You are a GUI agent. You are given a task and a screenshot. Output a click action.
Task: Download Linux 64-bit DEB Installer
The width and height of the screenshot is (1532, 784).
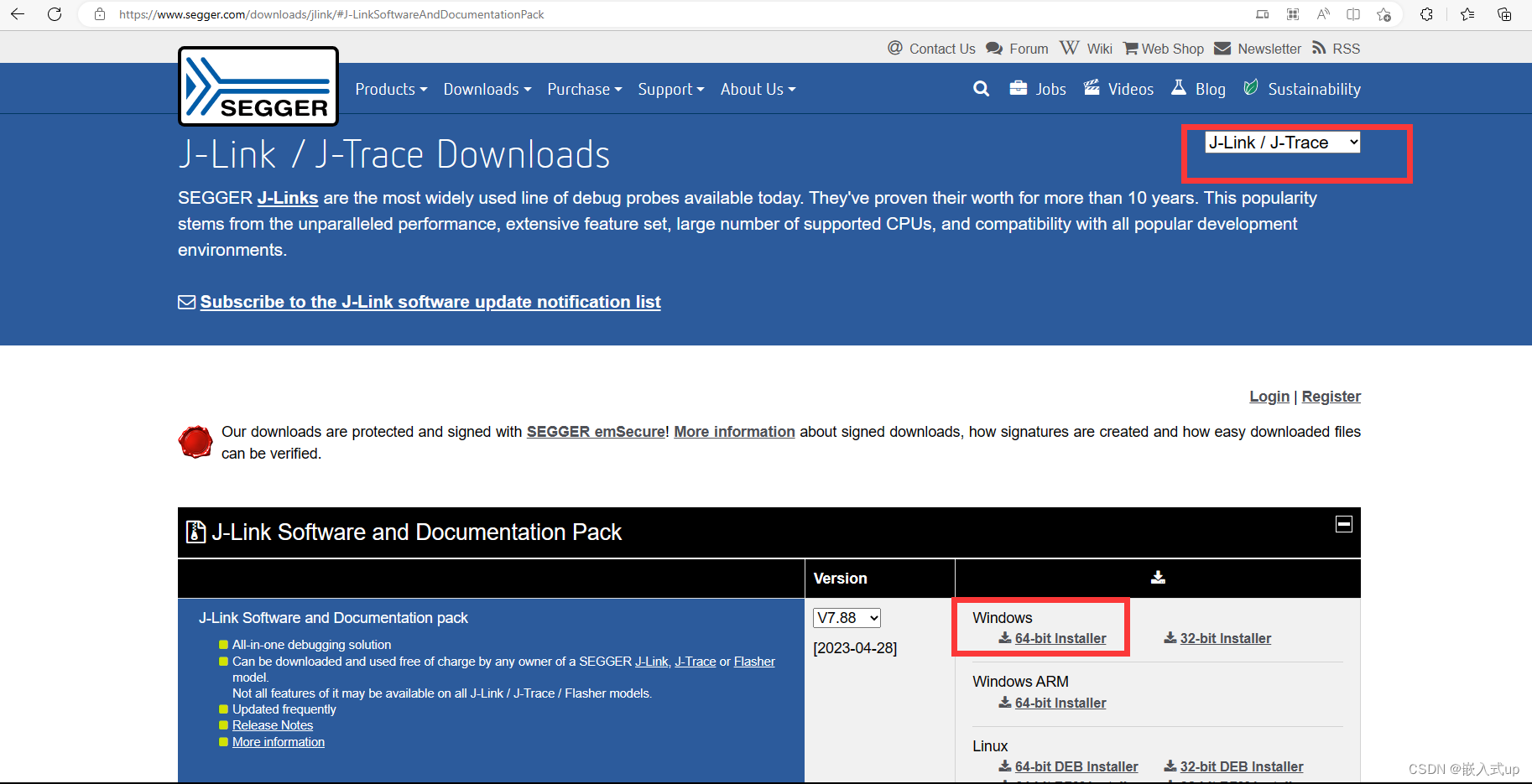coord(1068,767)
